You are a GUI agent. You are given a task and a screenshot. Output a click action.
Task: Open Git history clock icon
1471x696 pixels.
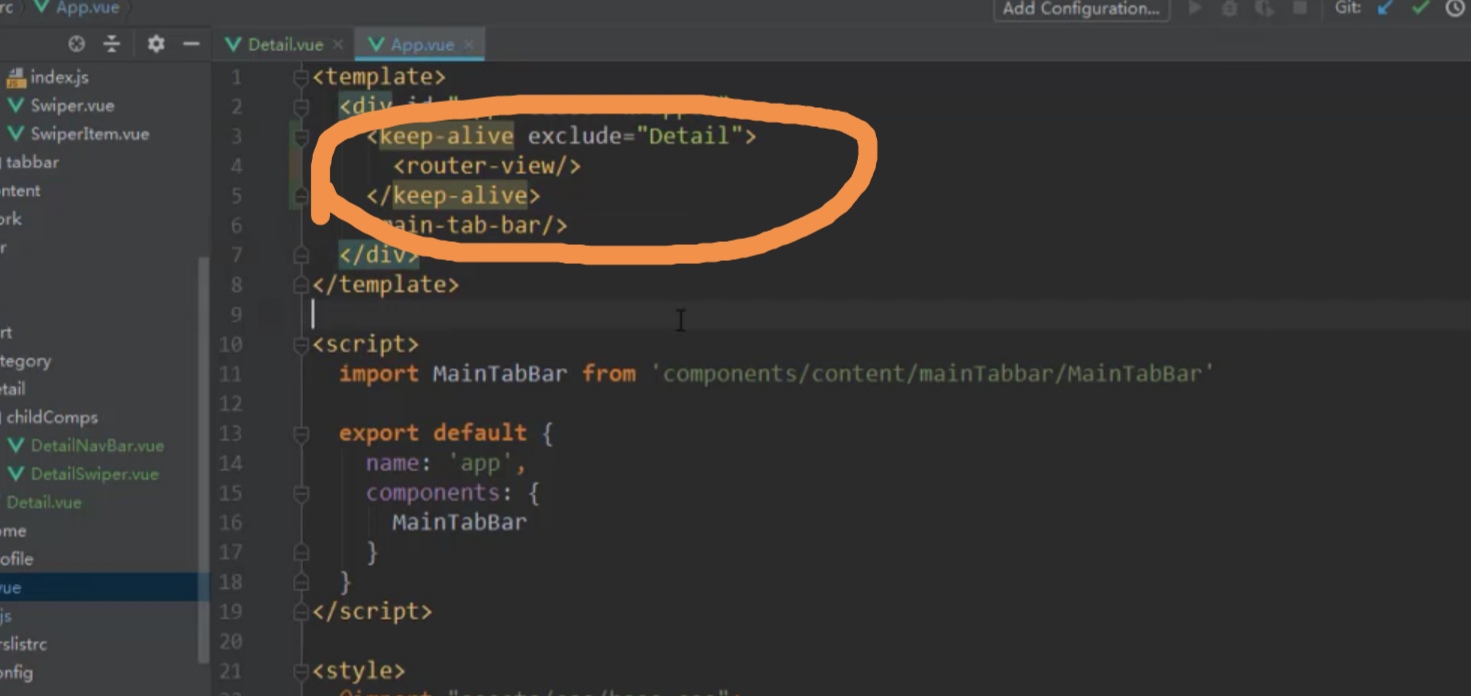pyautogui.click(x=1455, y=8)
